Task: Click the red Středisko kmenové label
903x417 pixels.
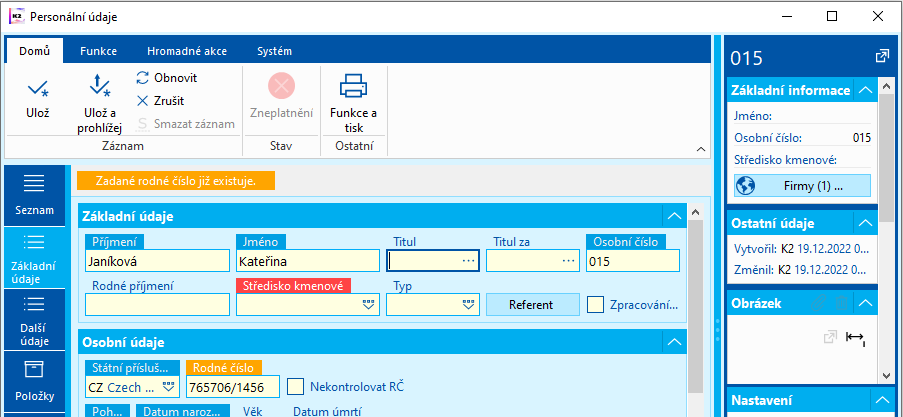Action: point(293,285)
